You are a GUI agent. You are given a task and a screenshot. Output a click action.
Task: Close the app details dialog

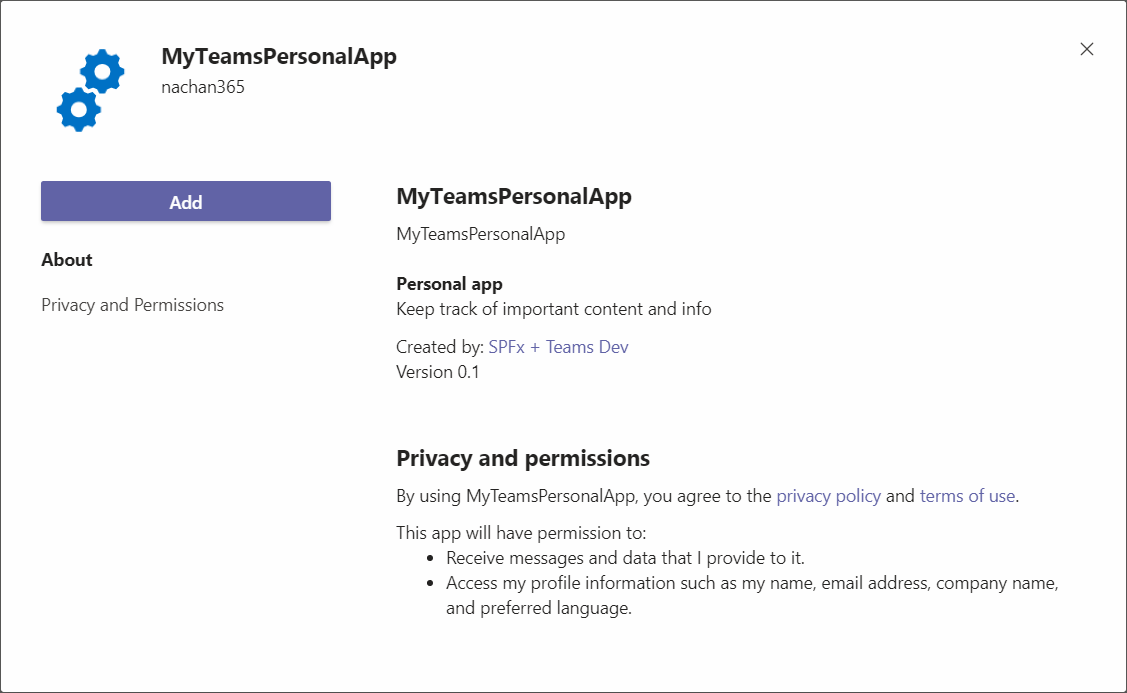pos(1086,49)
